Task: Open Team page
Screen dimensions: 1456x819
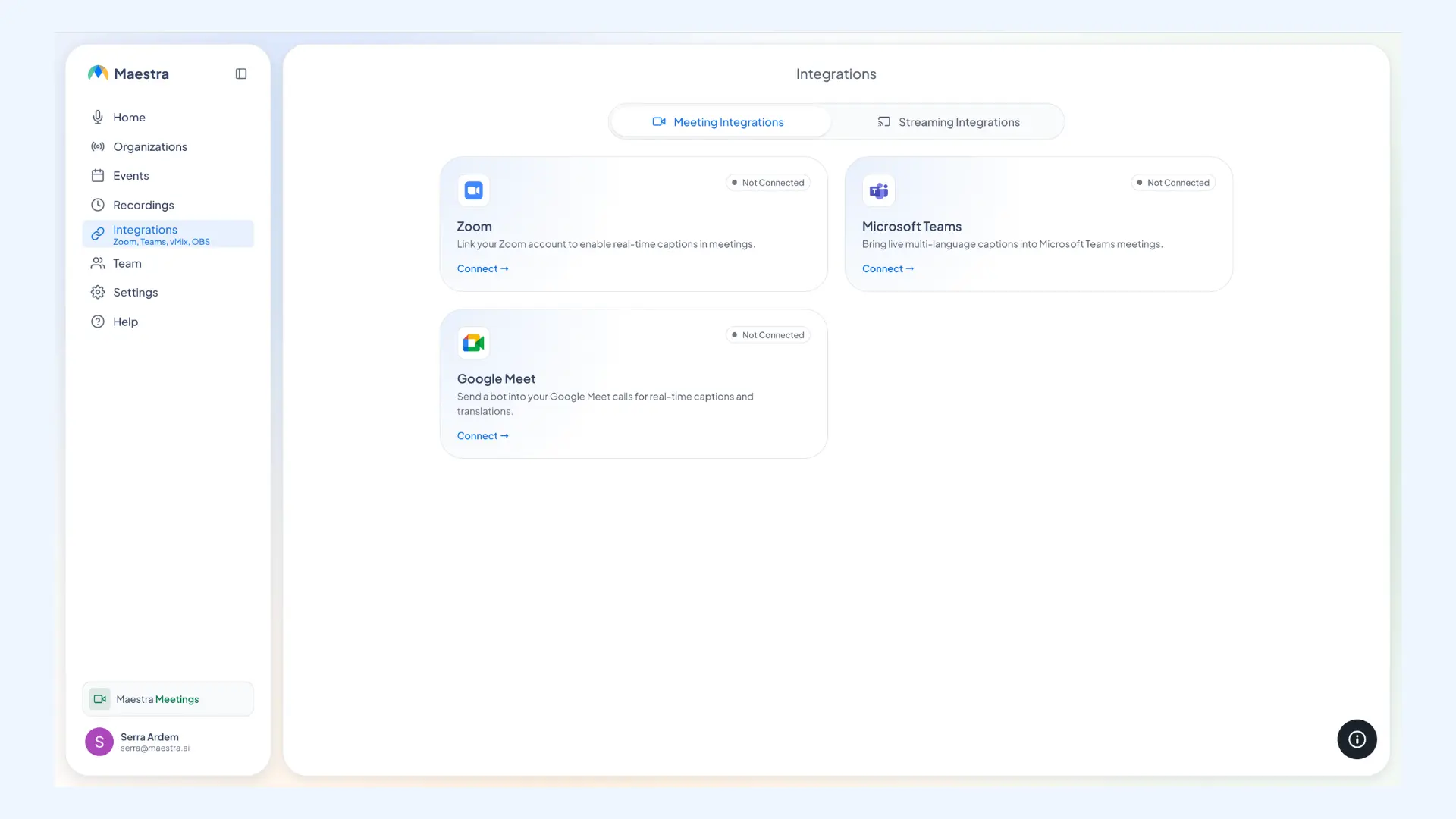Action: [x=168, y=263]
